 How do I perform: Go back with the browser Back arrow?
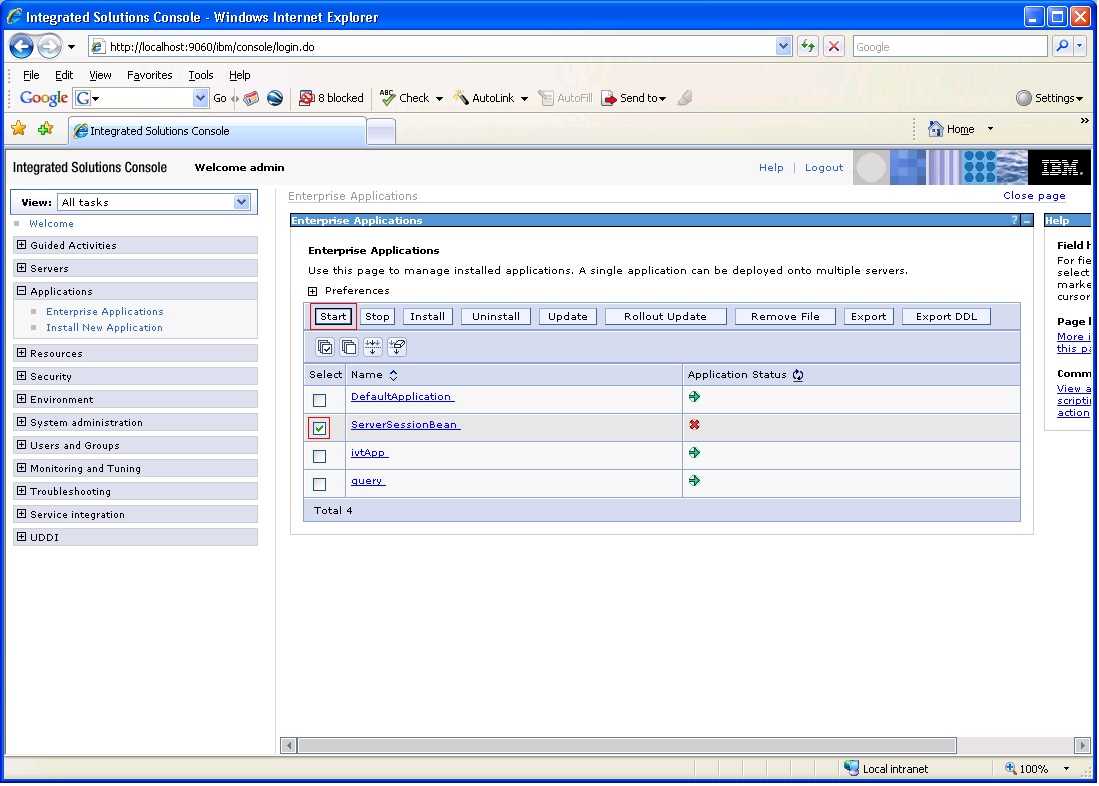coord(21,47)
